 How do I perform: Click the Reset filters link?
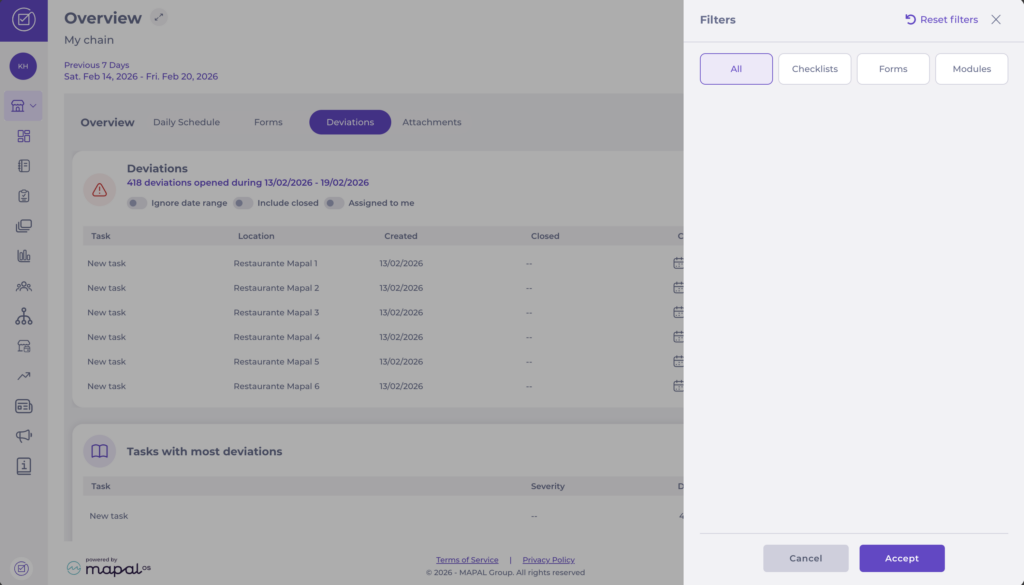(x=941, y=20)
